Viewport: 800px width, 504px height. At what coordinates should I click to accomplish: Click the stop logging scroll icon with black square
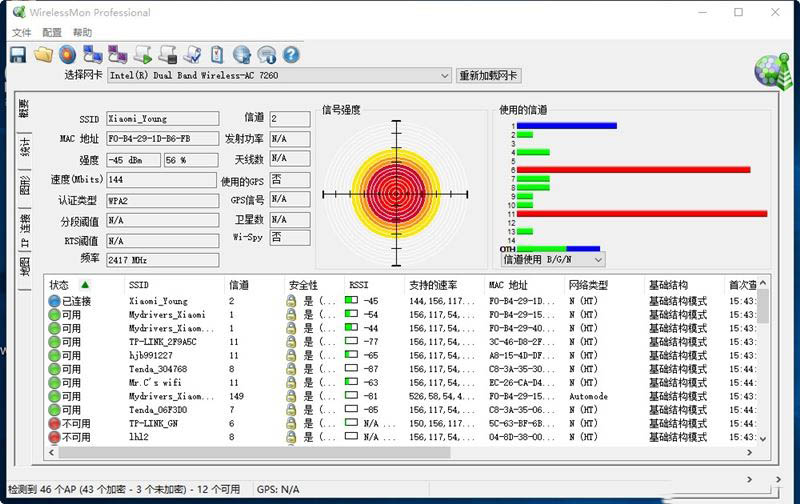[168, 55]
